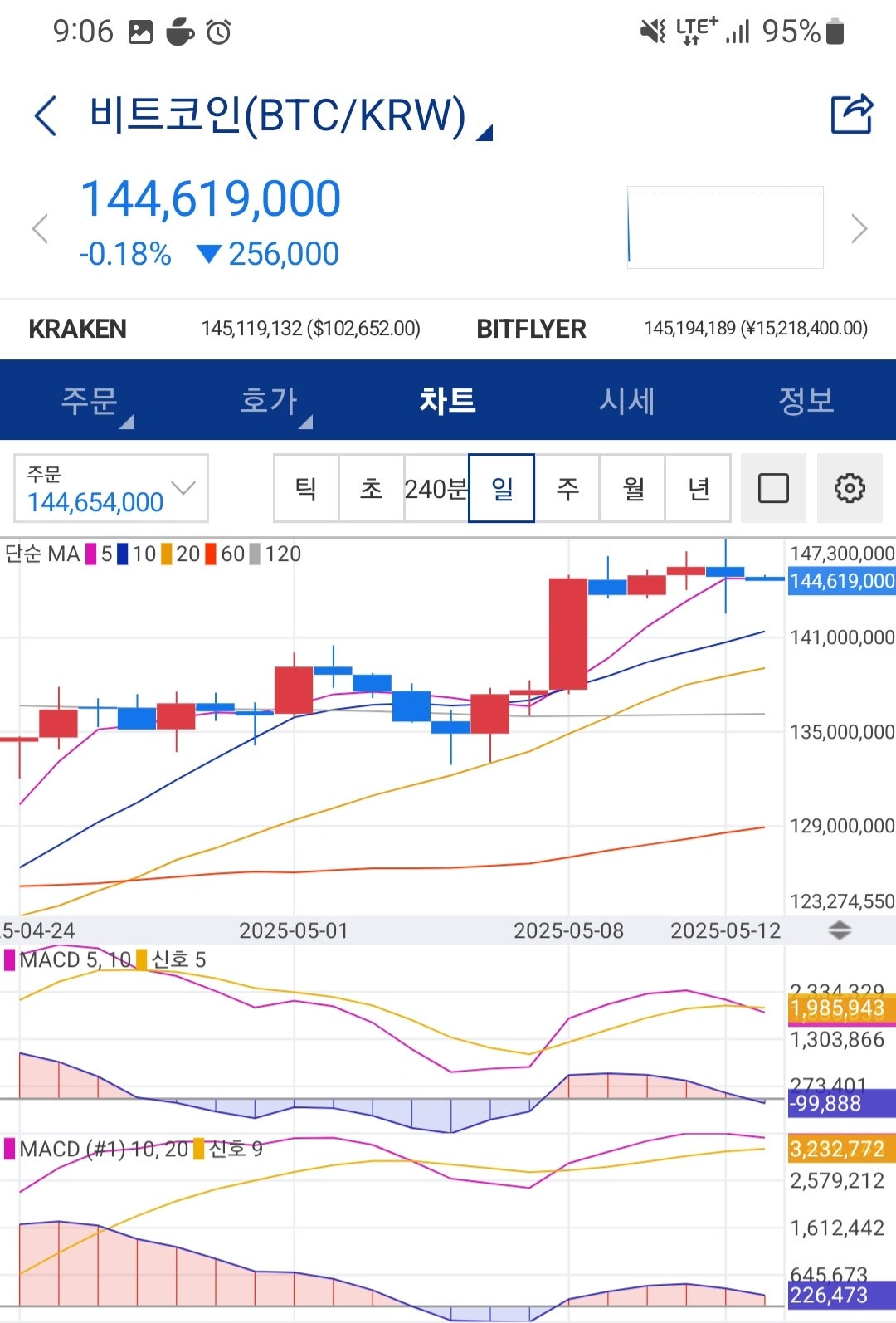Tap the 147,300,000 axis value

point(842,554)
